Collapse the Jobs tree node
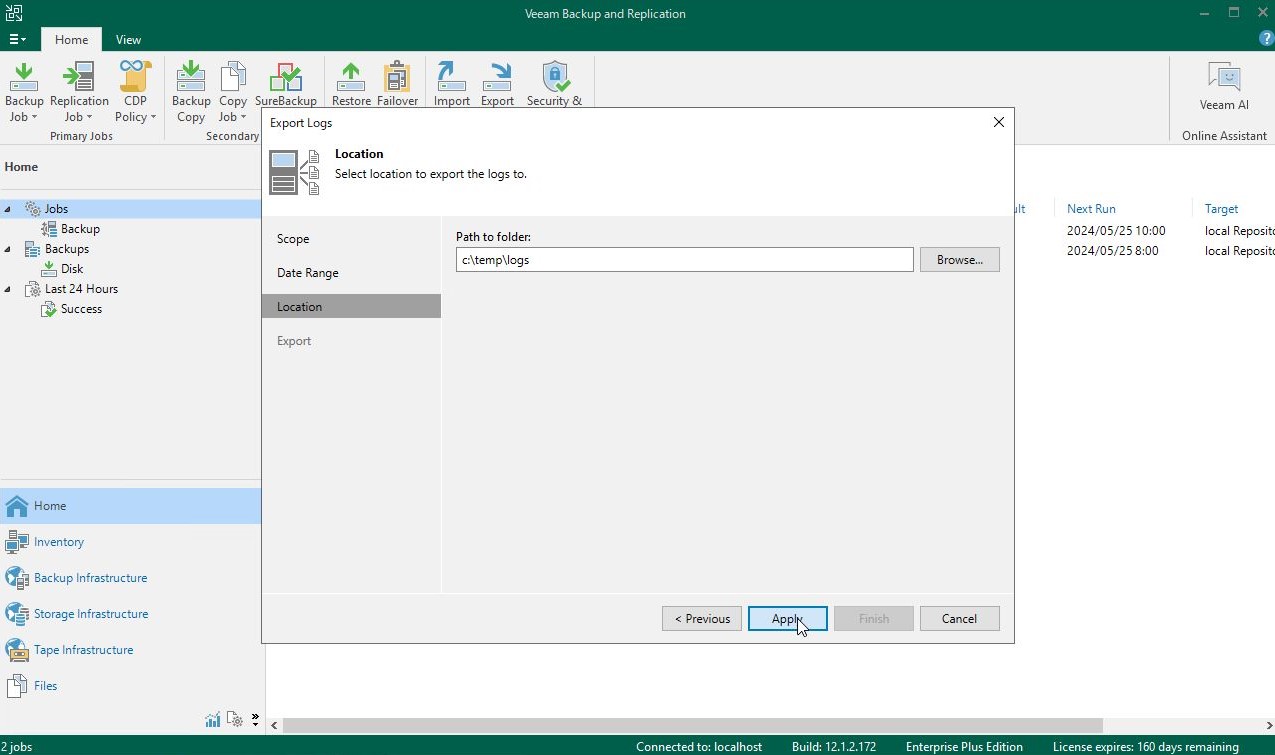Screen dimensions: 1275x755 pyautogui.click(x=8, y=209)
